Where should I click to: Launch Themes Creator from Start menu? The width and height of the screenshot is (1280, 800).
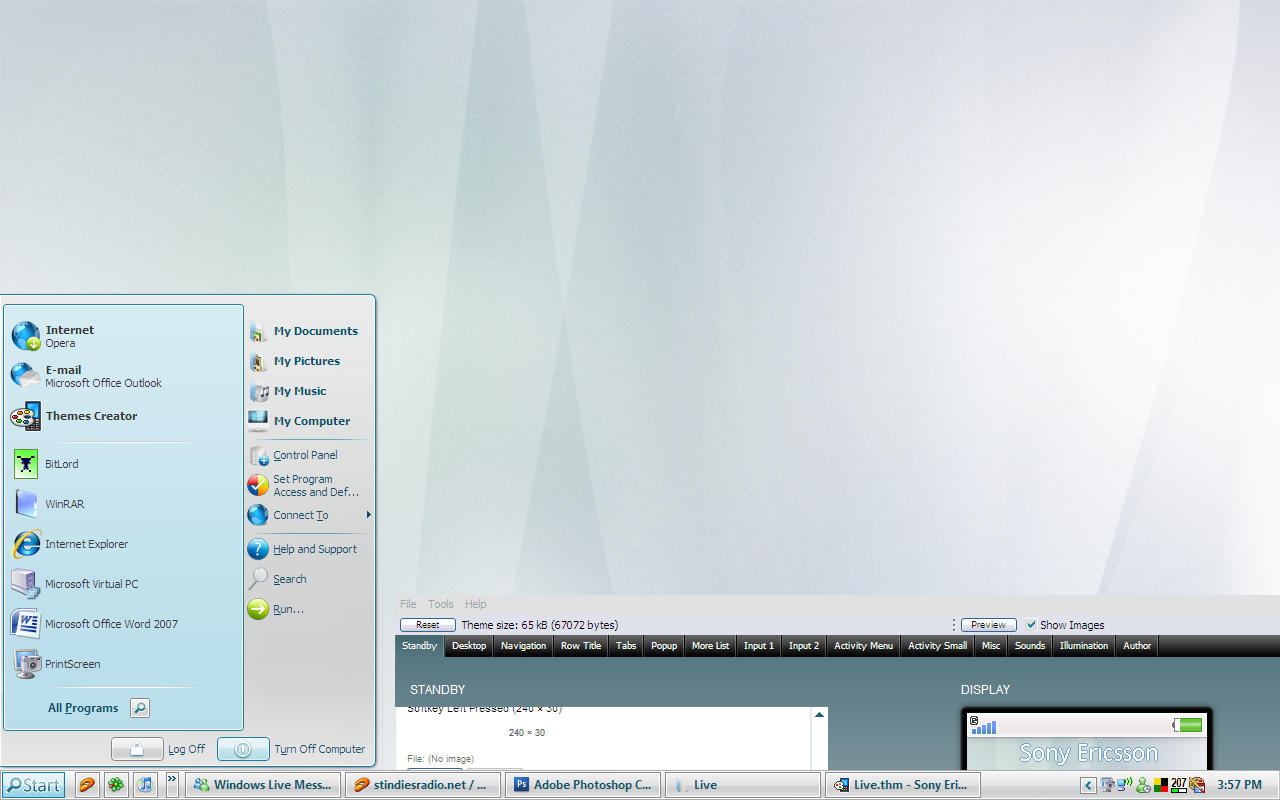[122, 416]
